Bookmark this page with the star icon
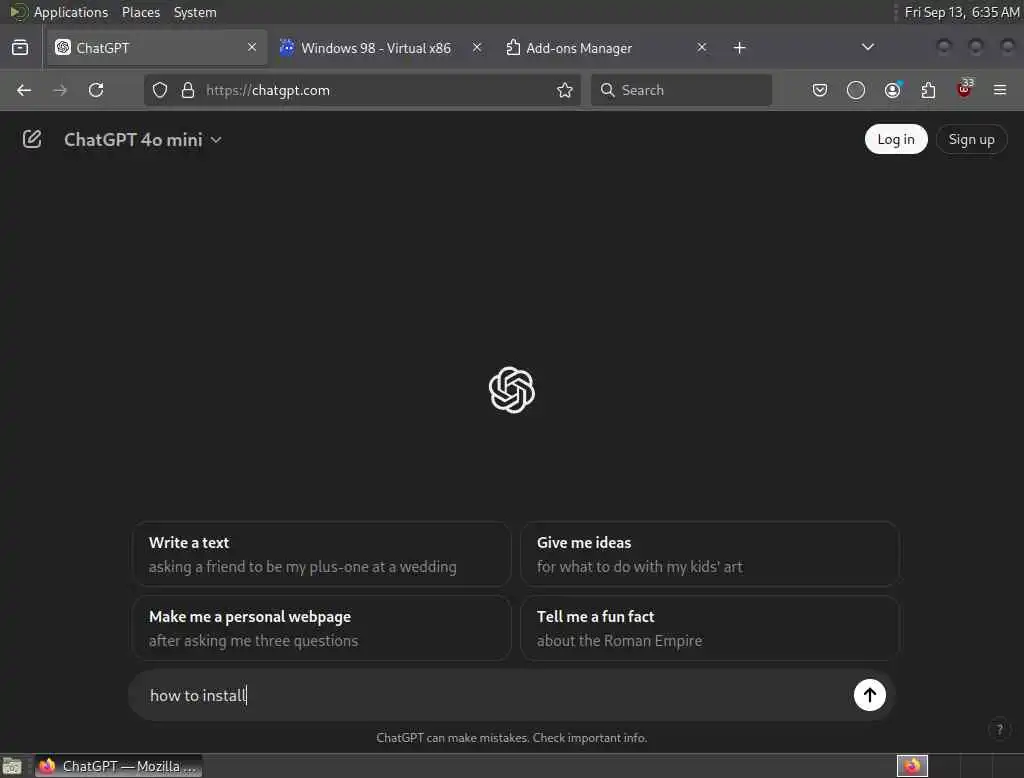The width and height of the screenshot is (1024, 778). [565, 90]
